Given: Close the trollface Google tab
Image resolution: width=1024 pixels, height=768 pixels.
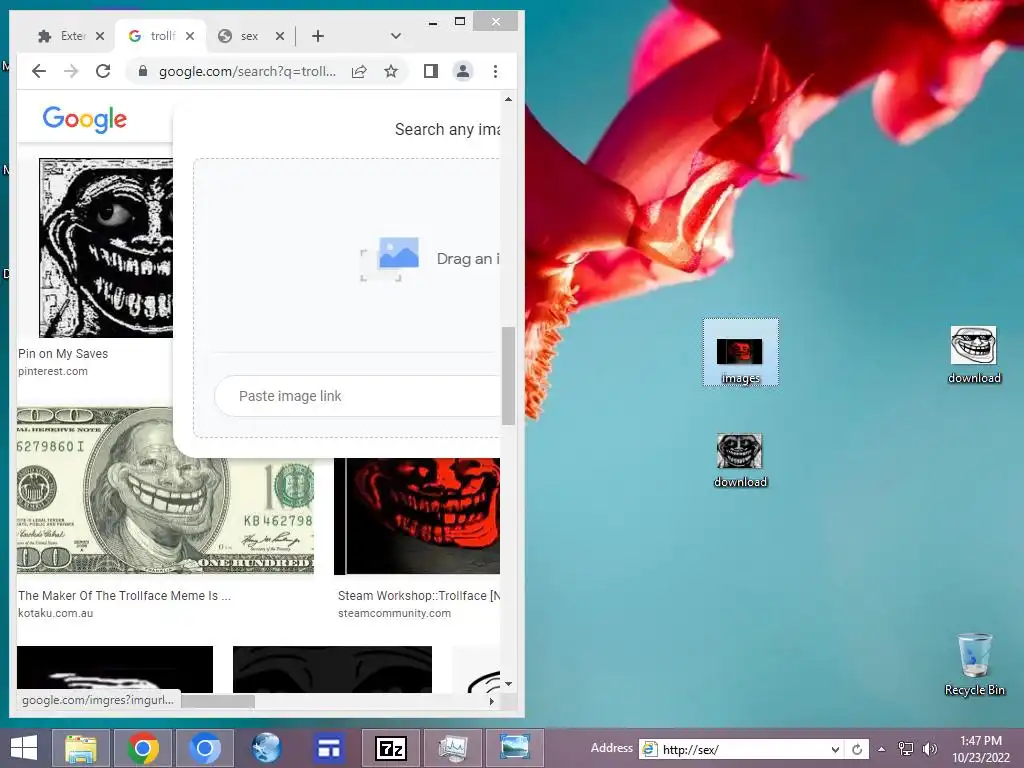Looking at the screenshot, I should point(190,36).
